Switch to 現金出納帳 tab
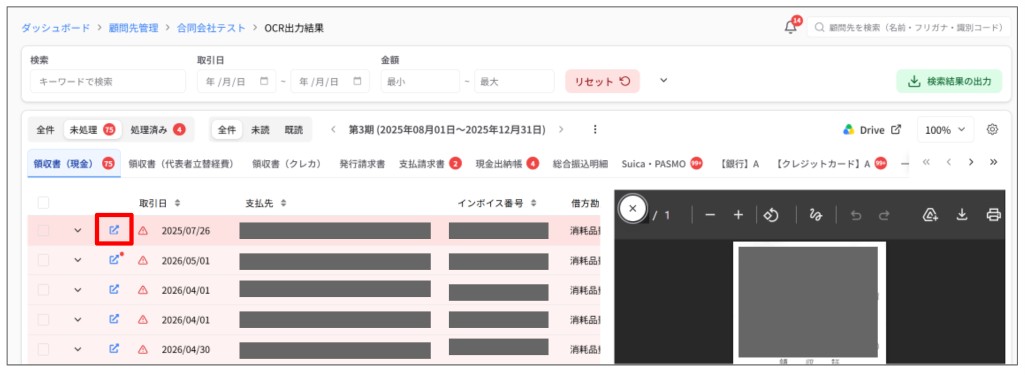 point(507,163)
